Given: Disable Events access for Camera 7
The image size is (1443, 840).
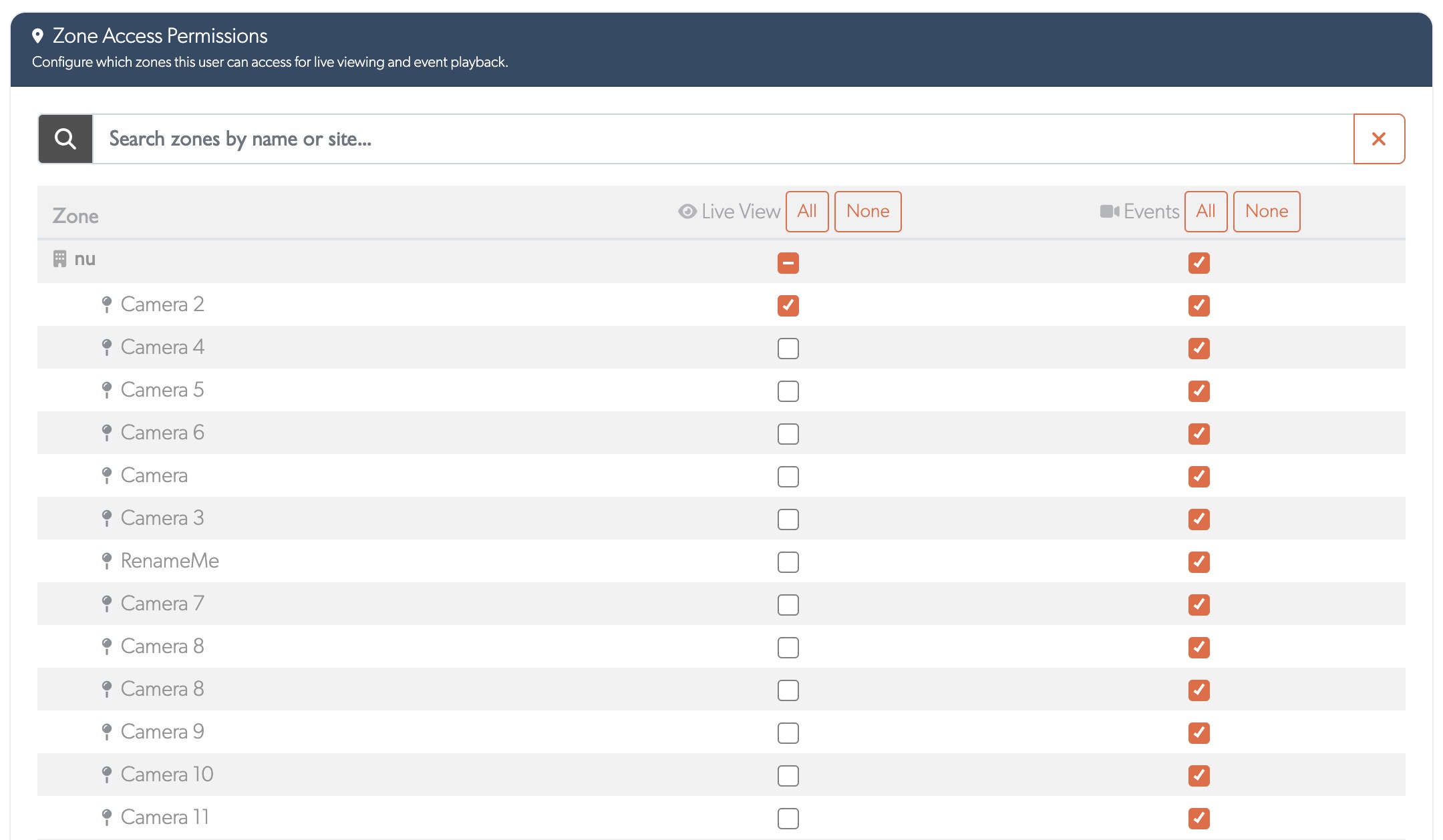Looking at the screenshot, I should [x=1198, y=604].
